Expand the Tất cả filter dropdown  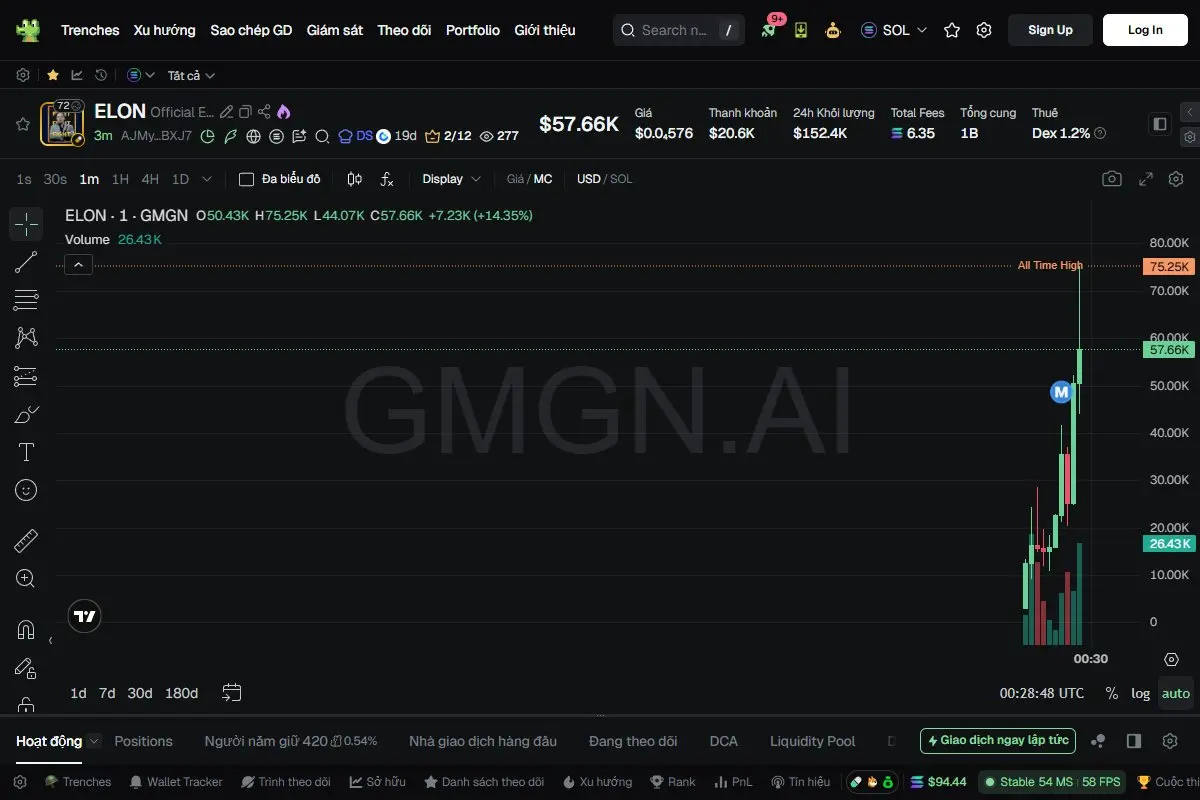pos(191,75)
